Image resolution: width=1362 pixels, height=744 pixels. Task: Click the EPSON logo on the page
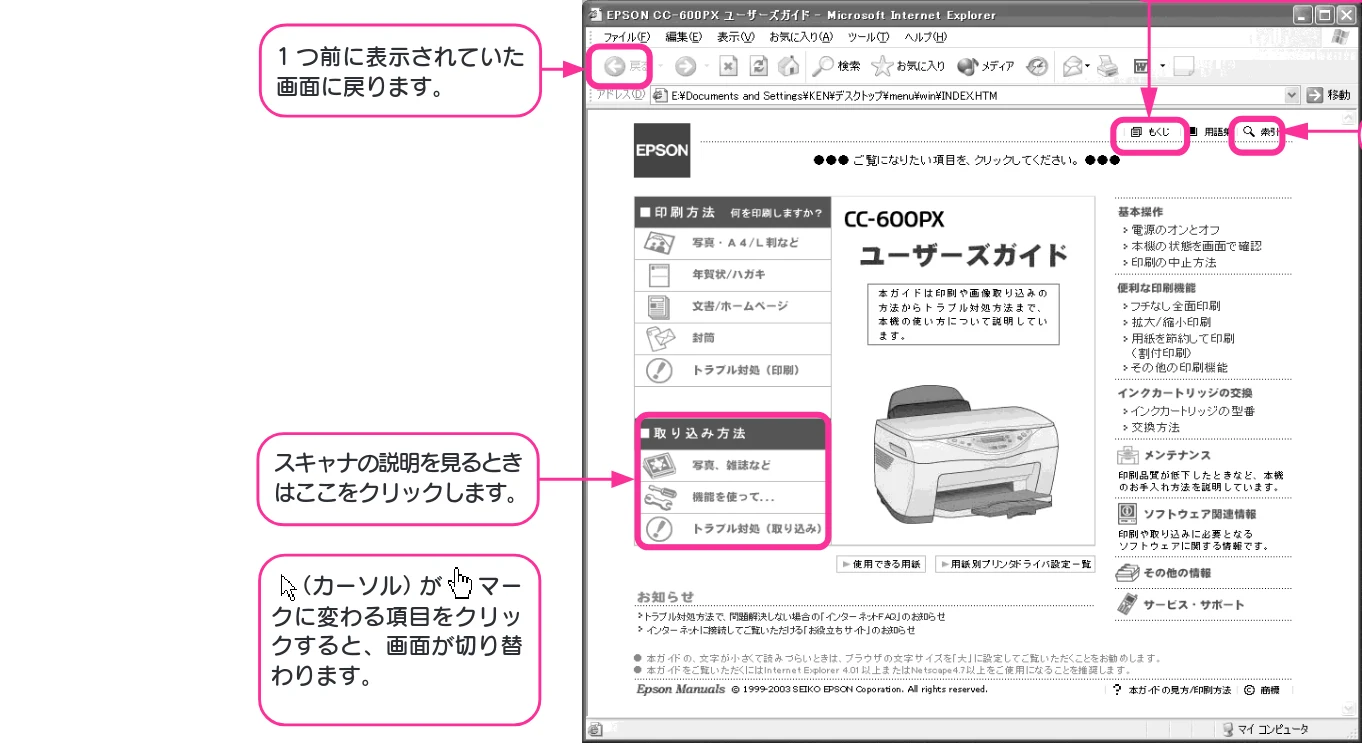pyautogui.click(x=662, y=150)
